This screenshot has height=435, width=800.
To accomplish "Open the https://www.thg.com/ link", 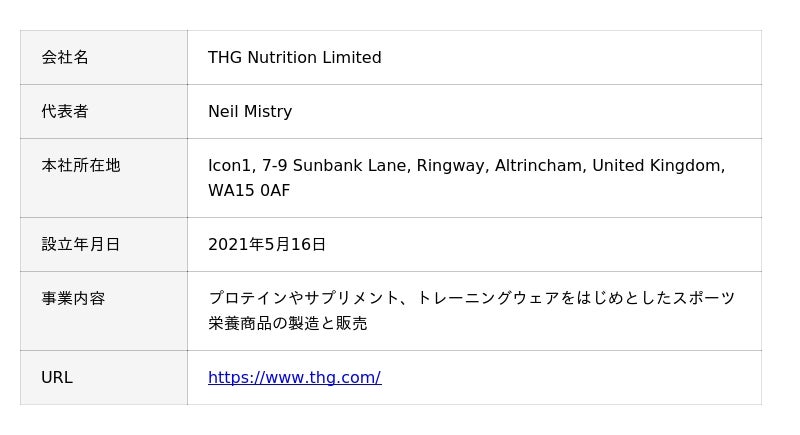I will [294, 378].
